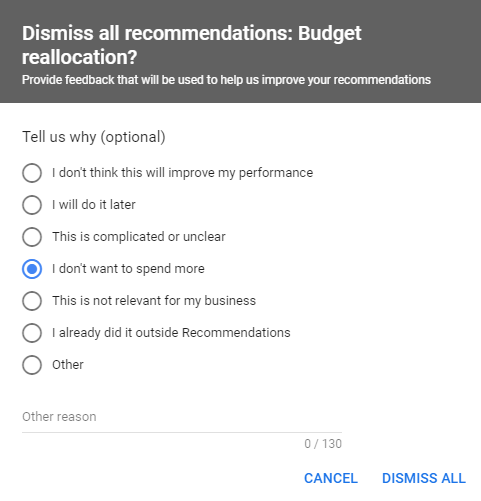Click the DISMISS ALL button
This screenshot has width=481, height=501.
tap(424, 478)
